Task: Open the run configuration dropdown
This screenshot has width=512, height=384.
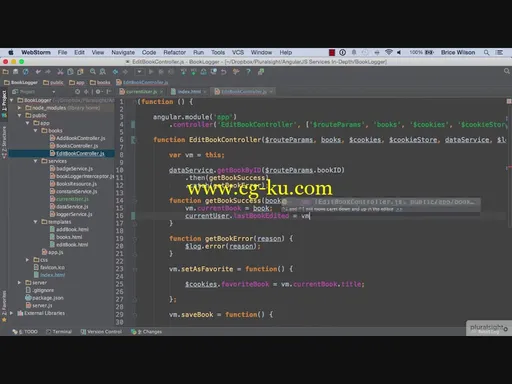Action: [x=139, y=72]
